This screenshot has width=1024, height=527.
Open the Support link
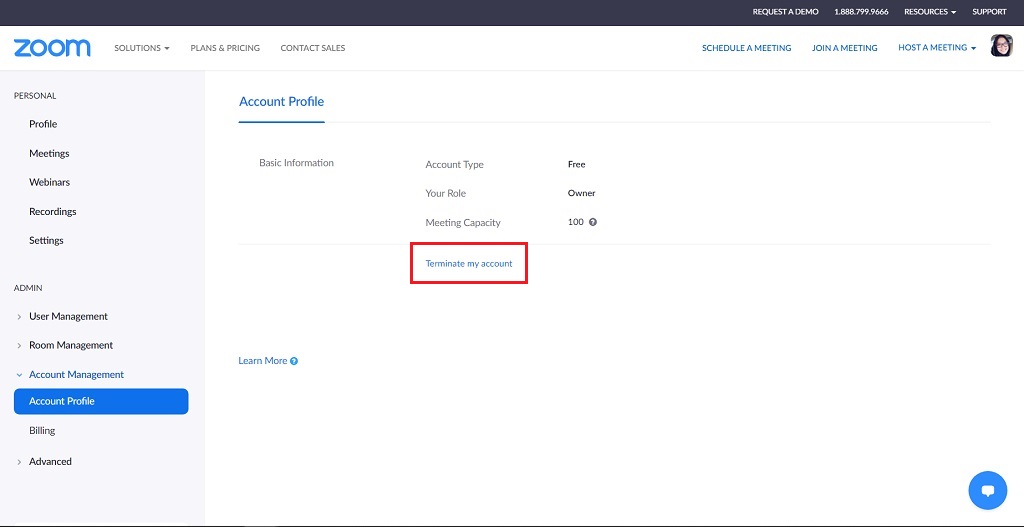click(989, 12)
